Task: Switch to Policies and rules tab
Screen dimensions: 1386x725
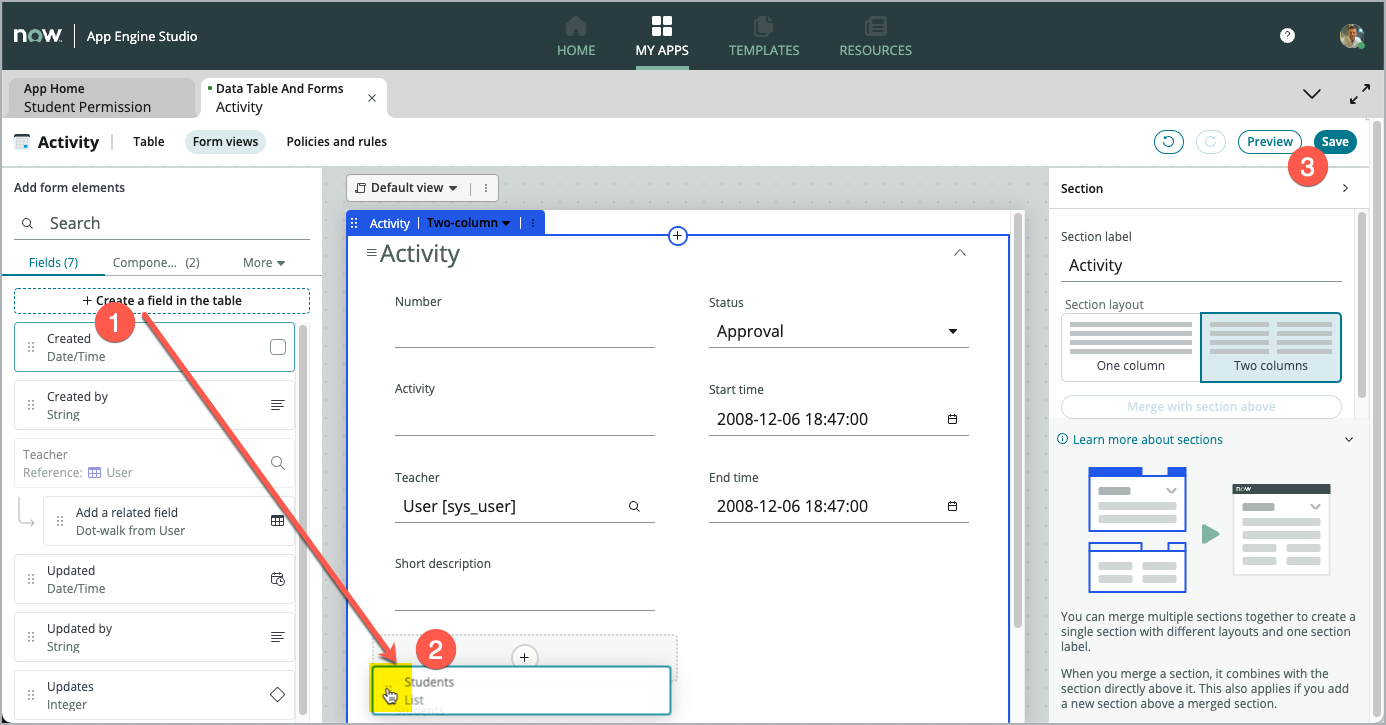Action: pyautogui.click(x=336, y=142)
